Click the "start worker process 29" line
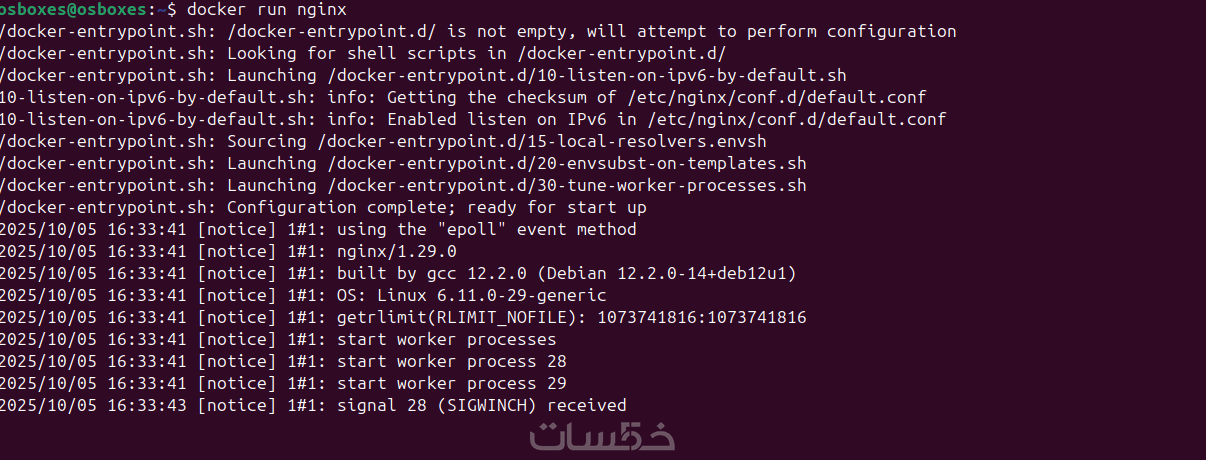 [x=451, y=383]
